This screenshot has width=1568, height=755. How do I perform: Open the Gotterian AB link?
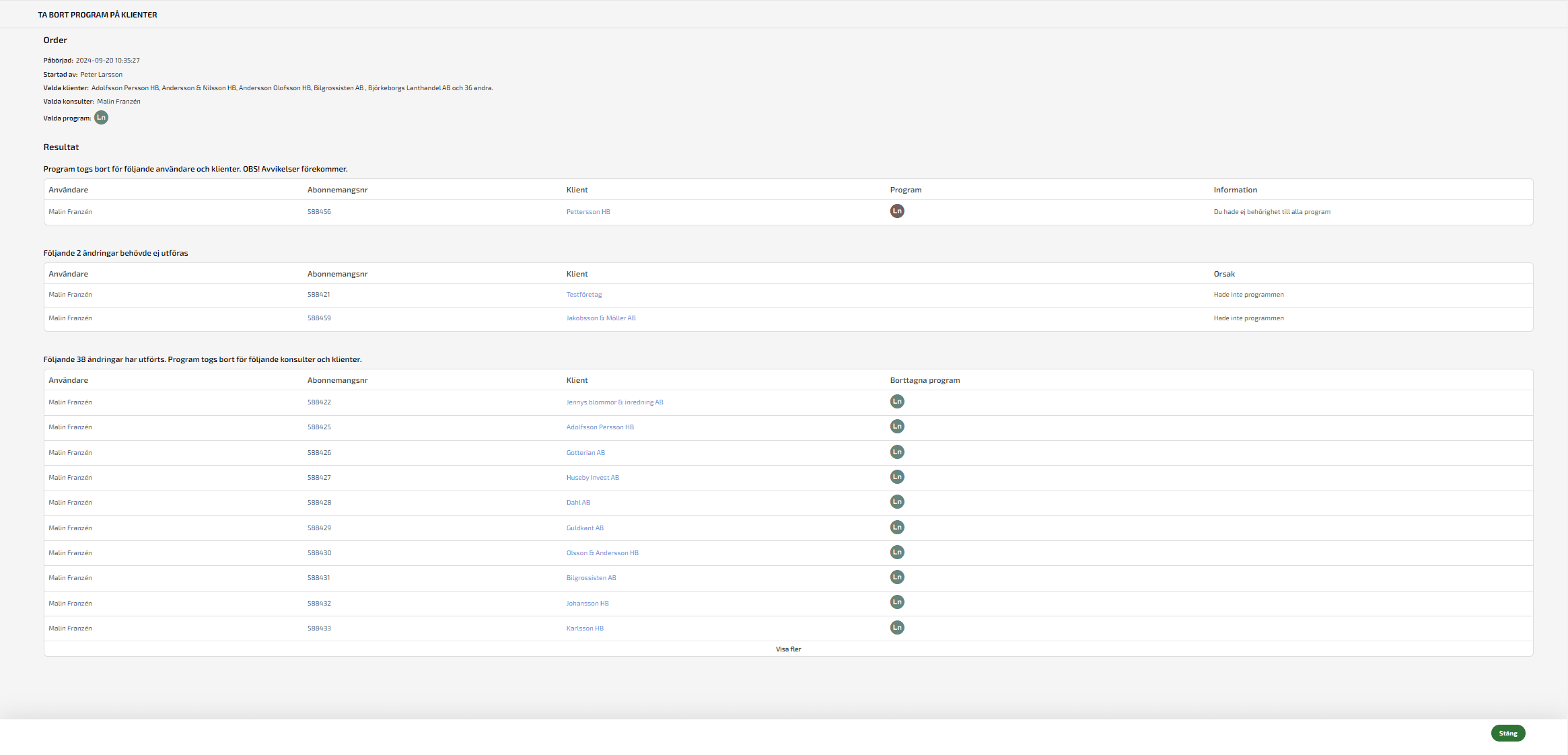pyautogui.click(x=585, y=453)
